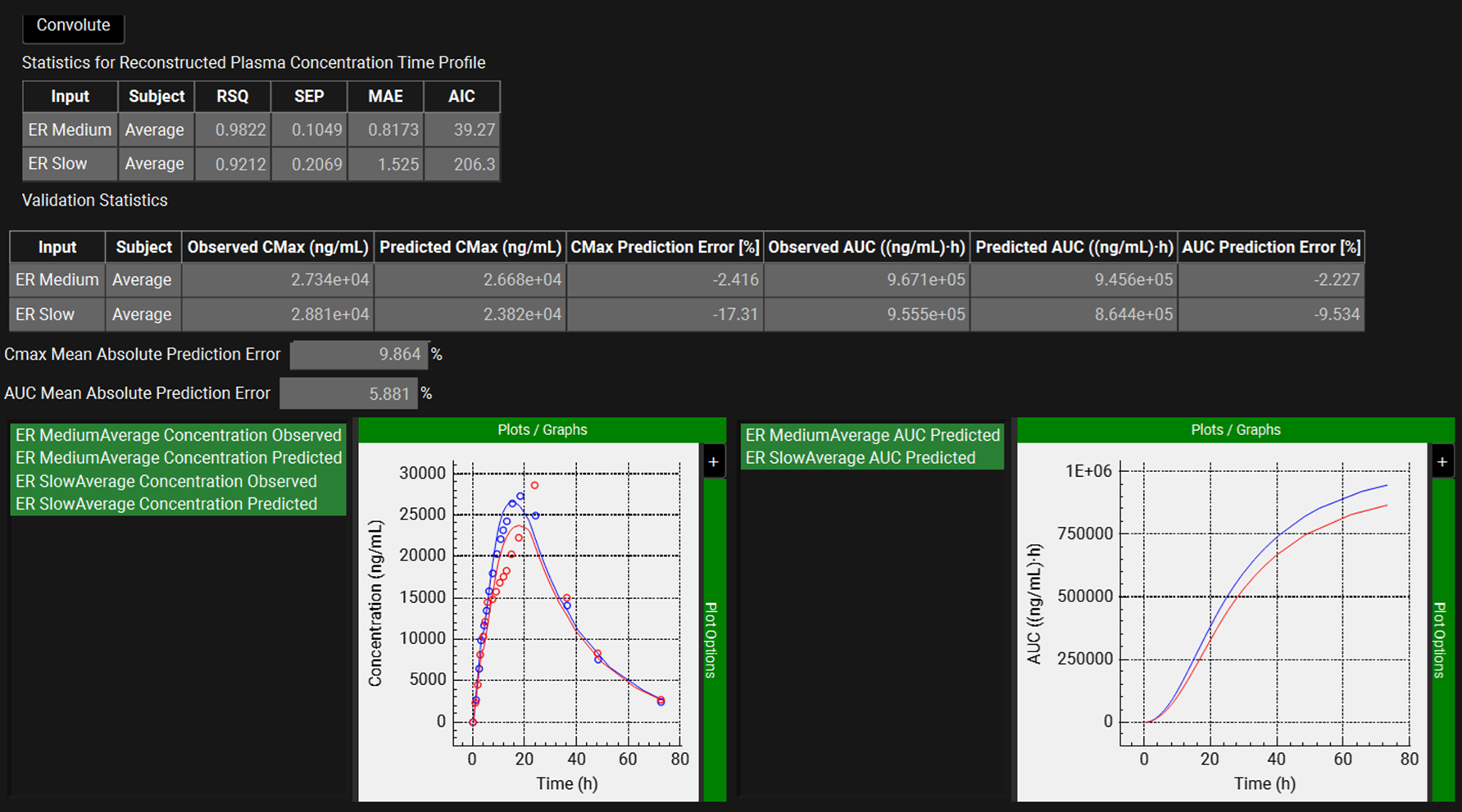The width and height of the screenshot is (1462, 812).
Task: Click plus icon on concentration plot
Action: point(713,462)
